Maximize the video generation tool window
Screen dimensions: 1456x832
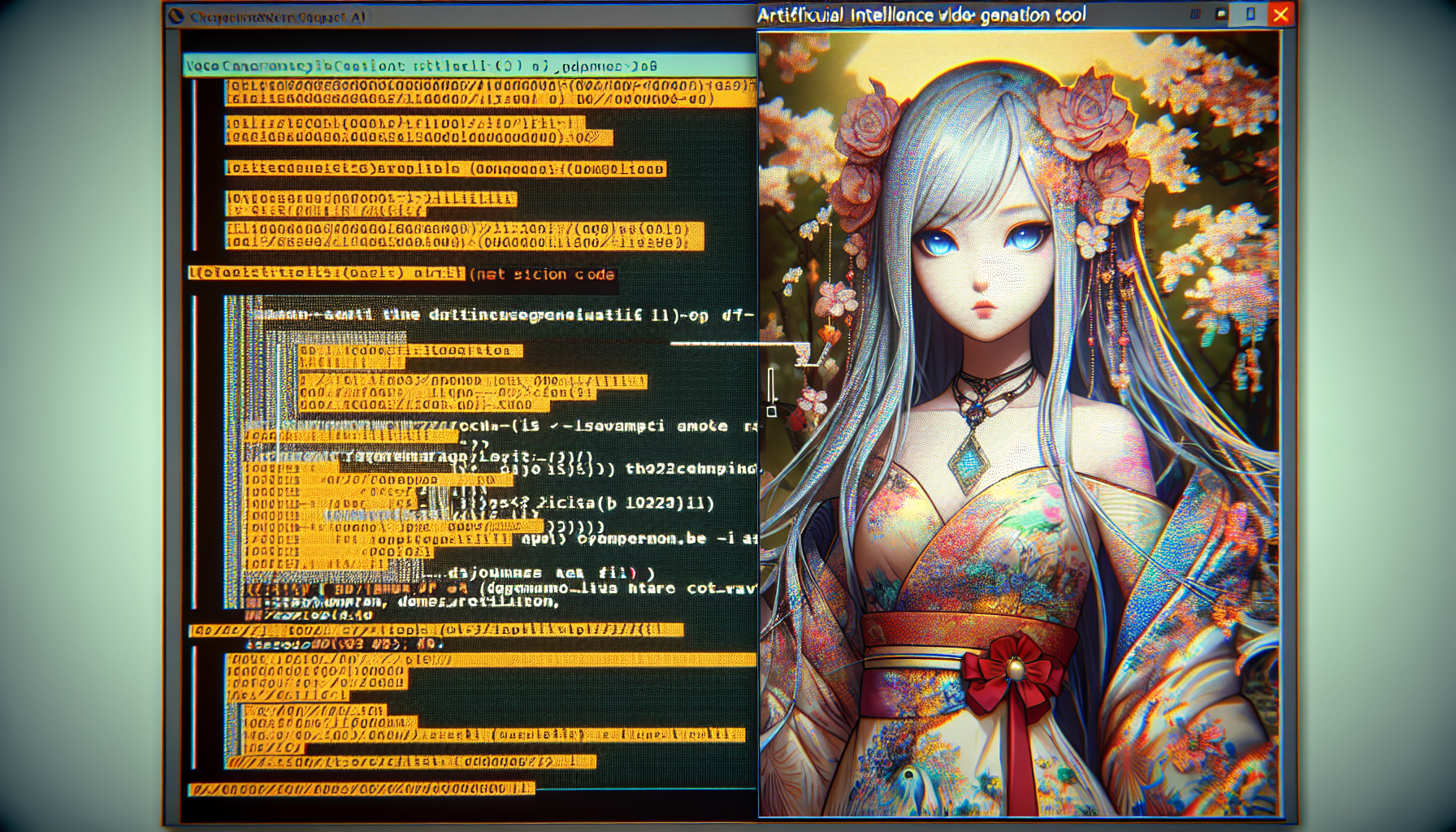coord(1250,15)
